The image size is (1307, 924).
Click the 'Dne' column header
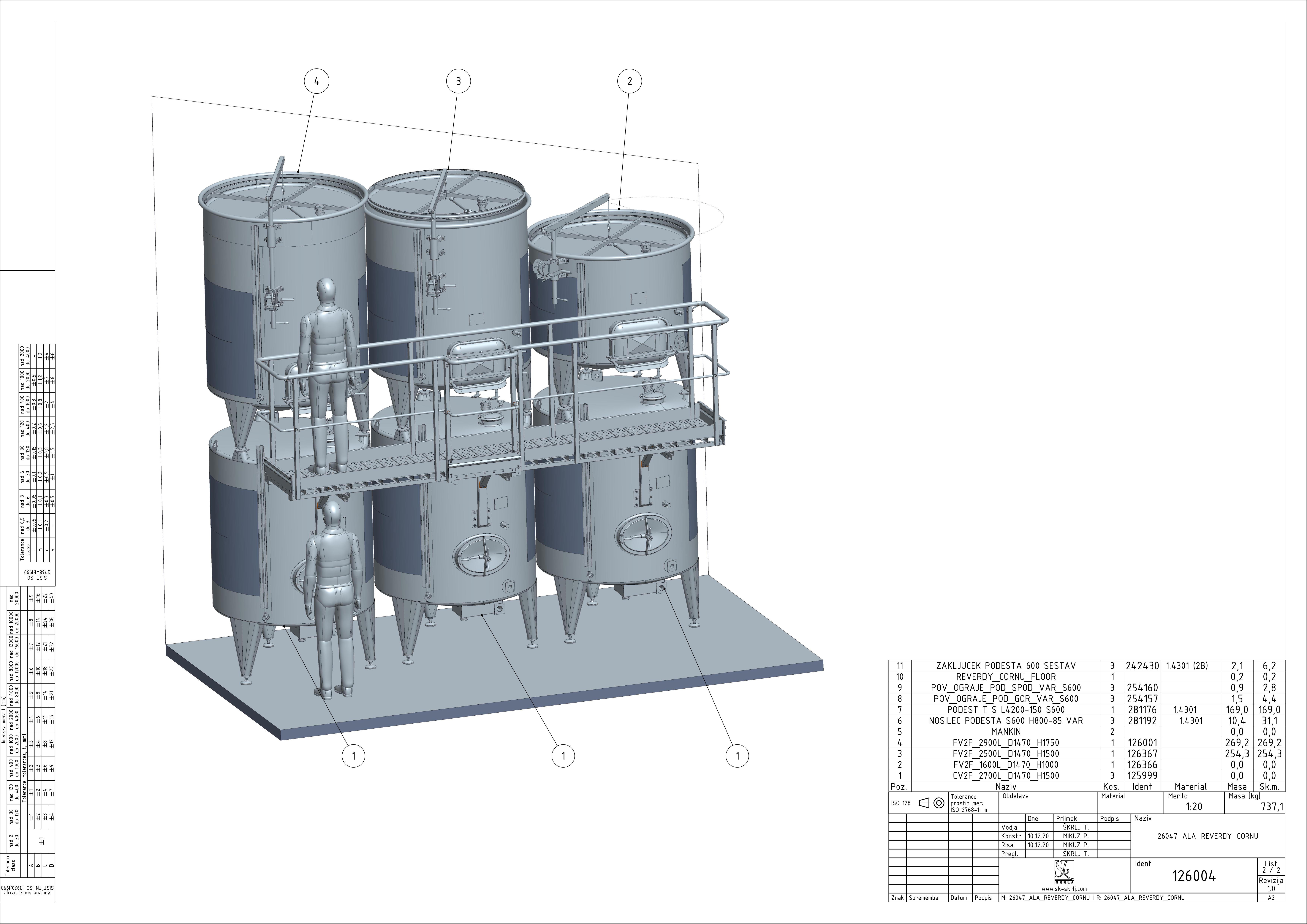(1033, 819)
